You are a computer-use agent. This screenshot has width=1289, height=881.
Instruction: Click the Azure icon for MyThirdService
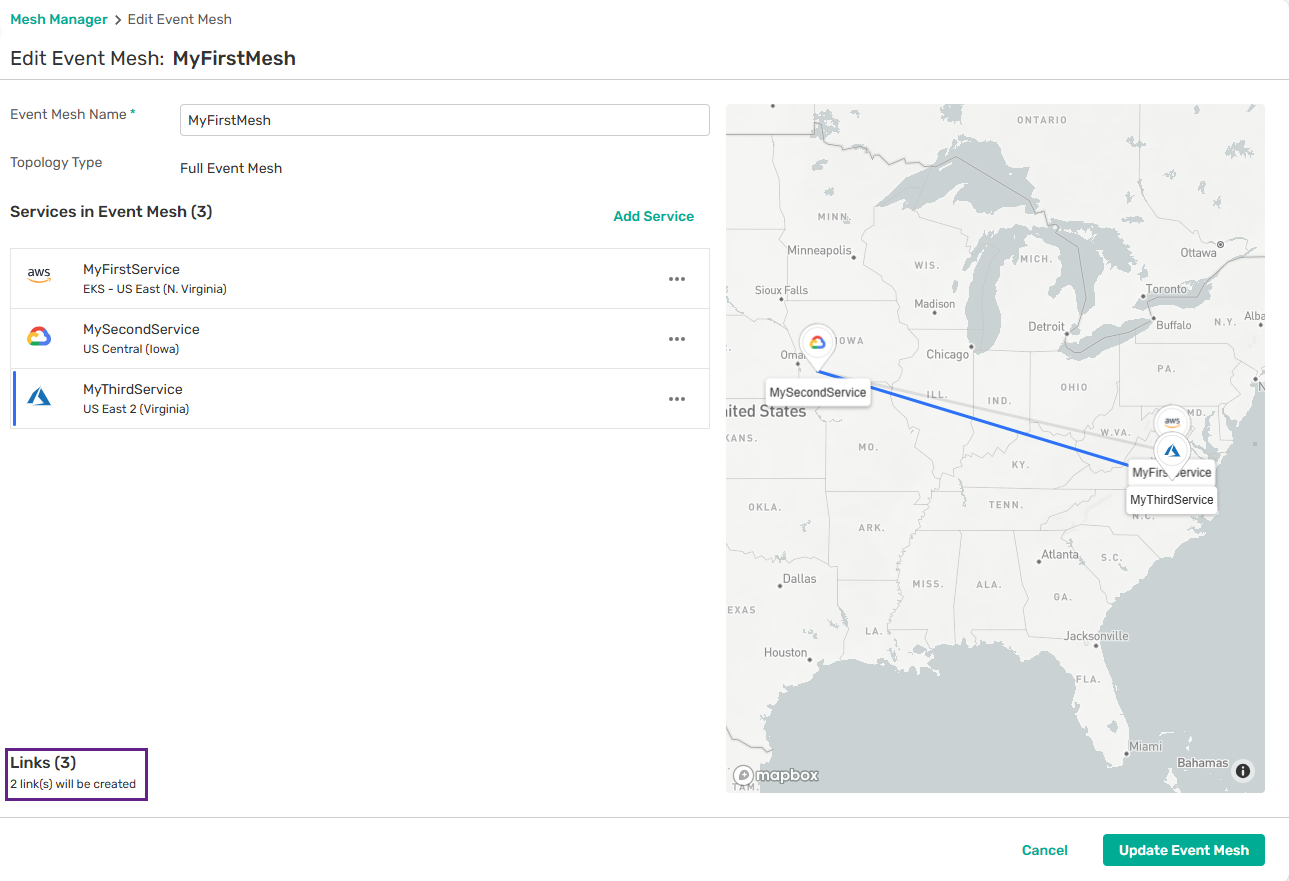[39, 397]
